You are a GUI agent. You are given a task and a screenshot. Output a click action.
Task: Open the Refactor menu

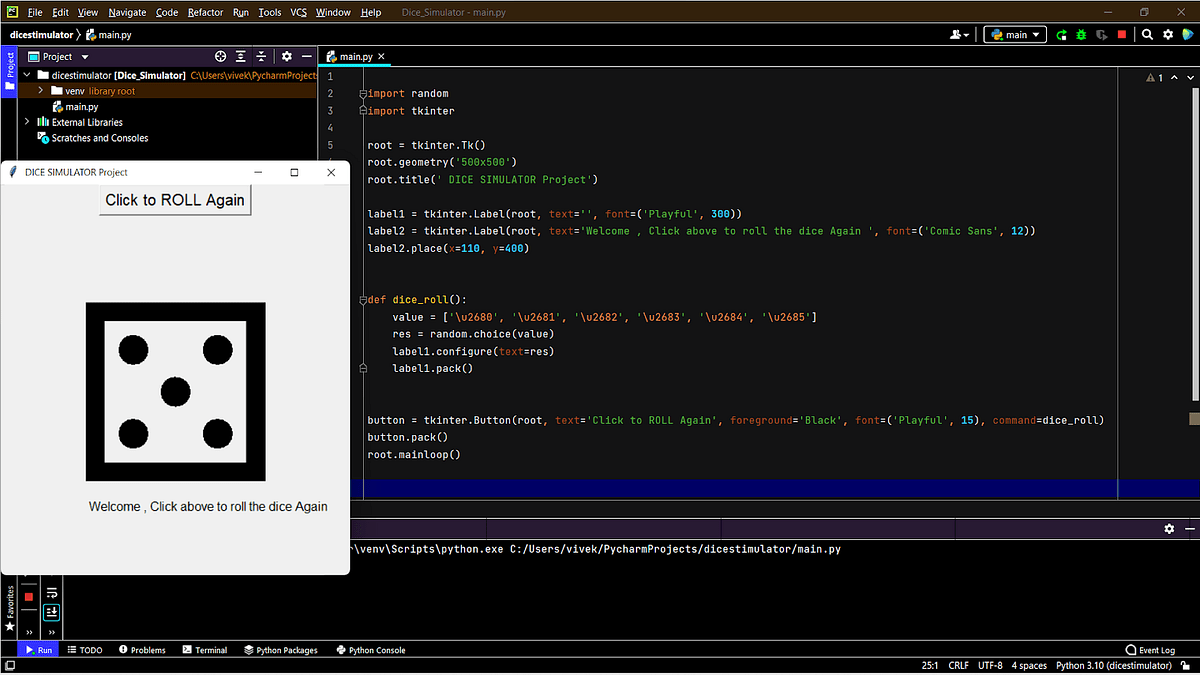pyautogui.click(x=205, y=12)
